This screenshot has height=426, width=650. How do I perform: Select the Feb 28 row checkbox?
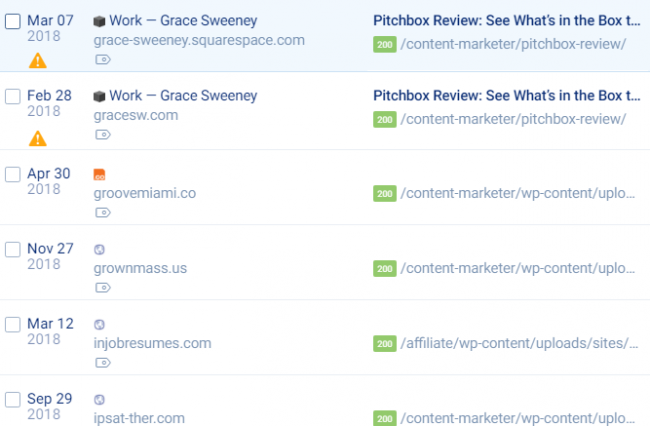point(12,97)
